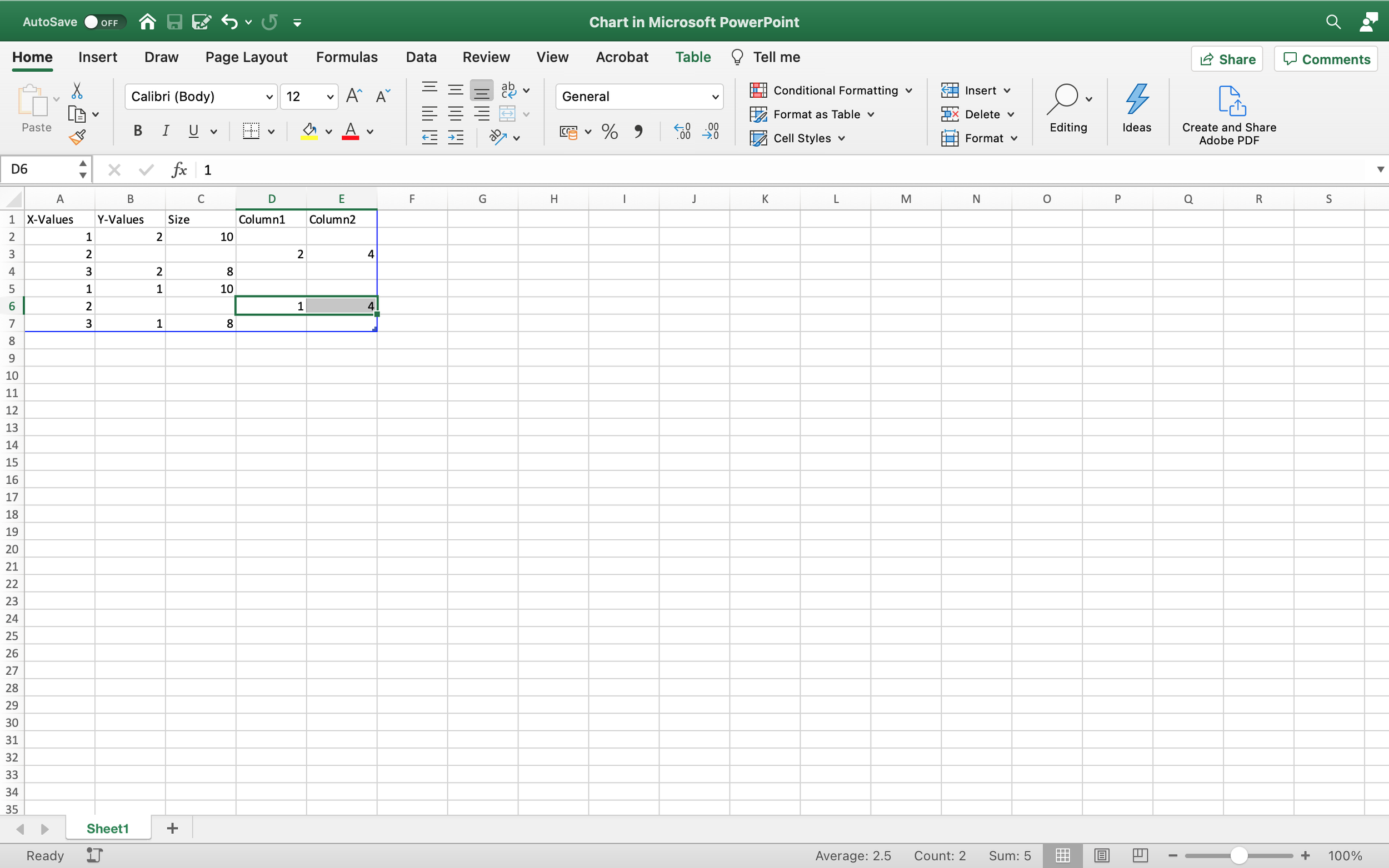Switch to the Formulas ribbon tab
The image size is (1389, 868).
pos(346,57)
